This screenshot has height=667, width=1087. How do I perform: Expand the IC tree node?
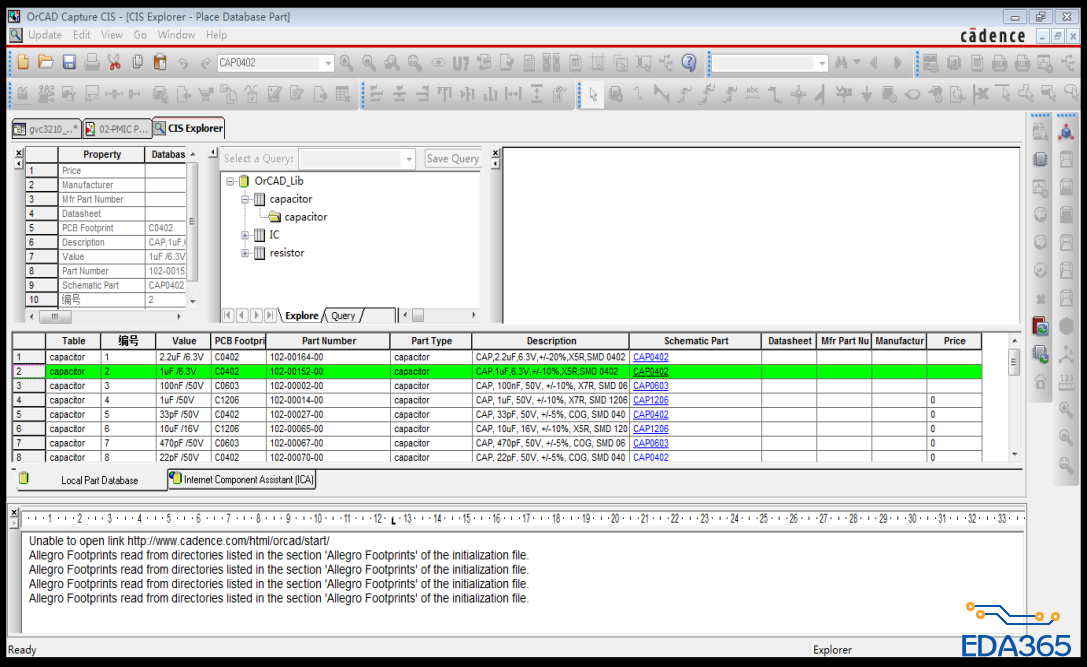click(x=245, y=235)
